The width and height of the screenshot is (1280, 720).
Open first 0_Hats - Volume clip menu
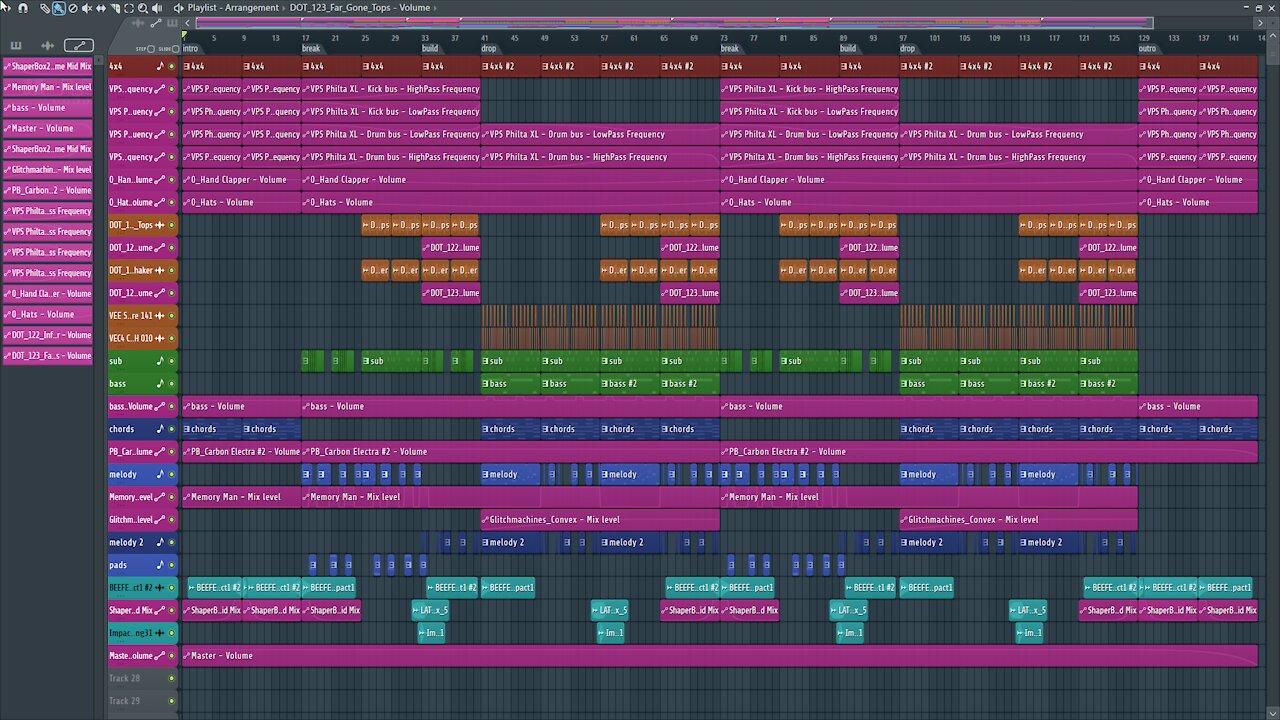187,202
